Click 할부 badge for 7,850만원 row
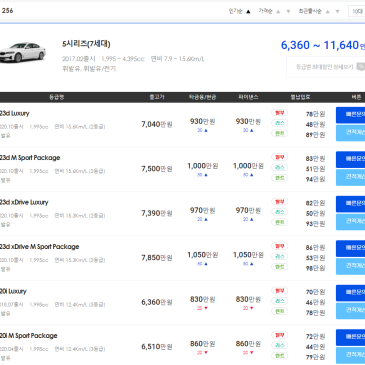The height and width of the screenshot is (365, 365). point(279,246)
